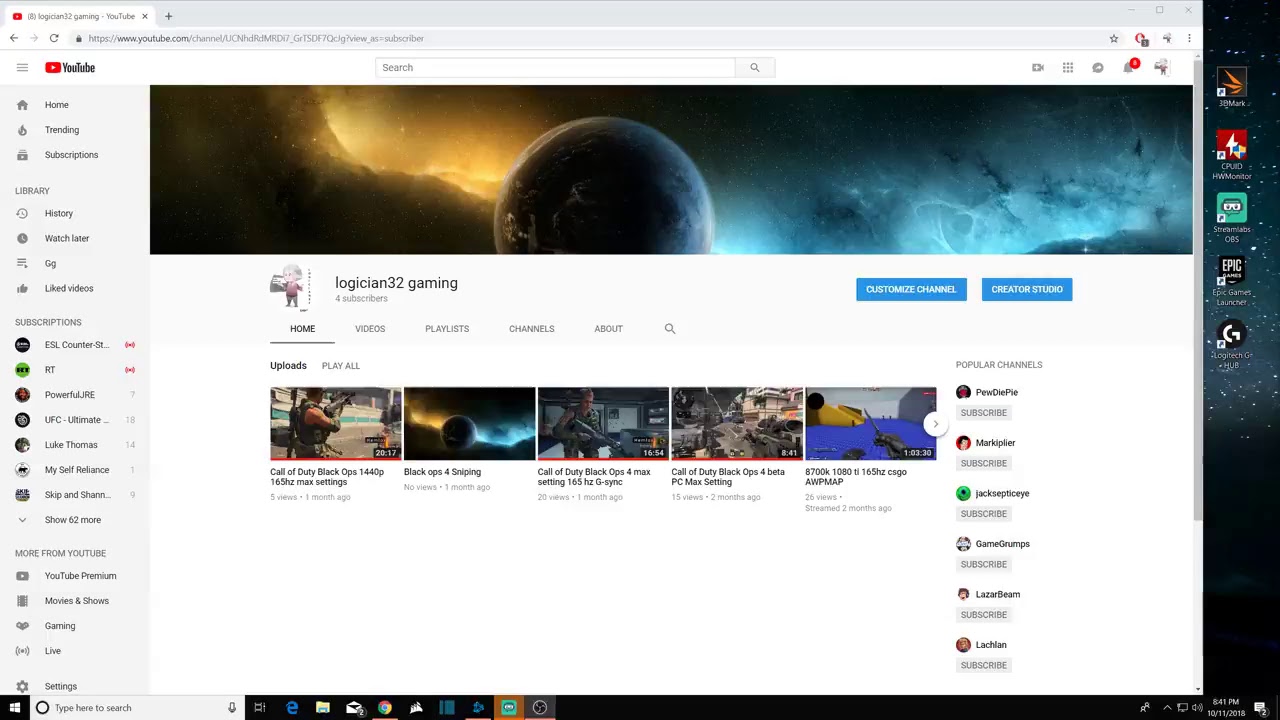Switch to the Playlists tab
This screenshot has width=1280, height=720.
click(x=447, y=328)
